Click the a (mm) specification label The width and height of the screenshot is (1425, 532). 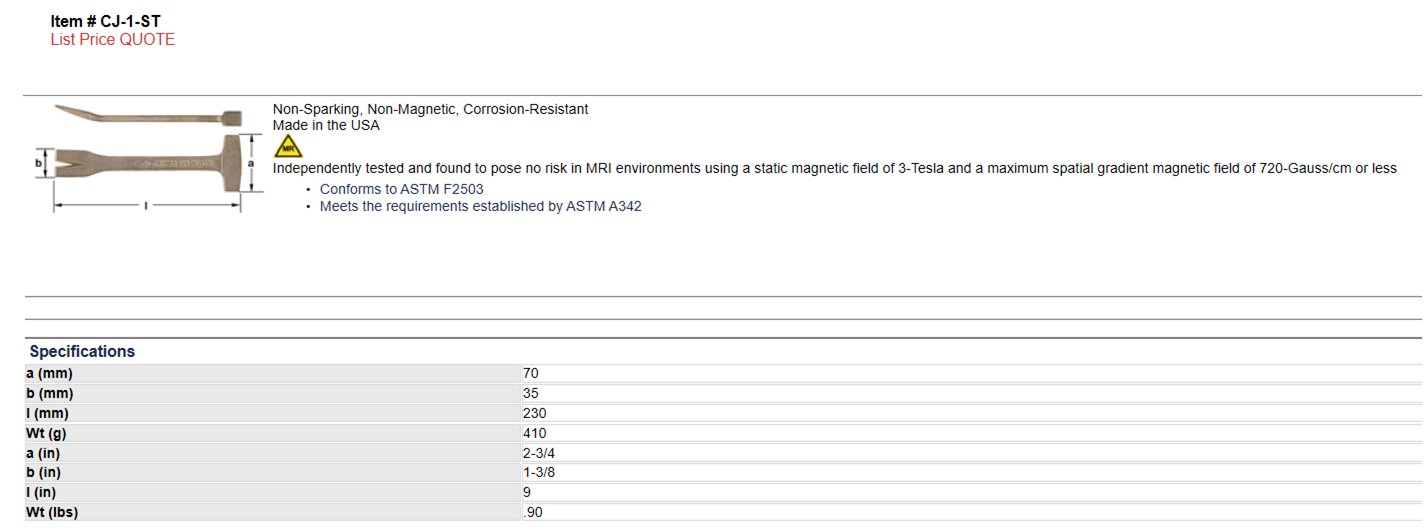click(x=50, y=373)
